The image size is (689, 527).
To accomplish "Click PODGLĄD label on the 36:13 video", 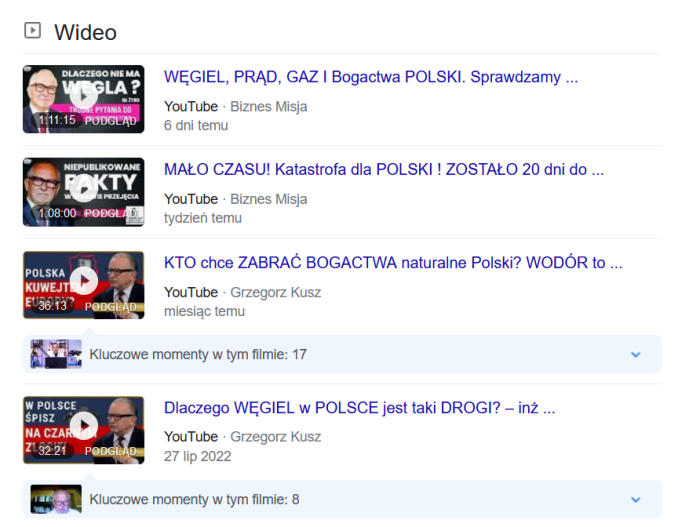I will [111, 306].
